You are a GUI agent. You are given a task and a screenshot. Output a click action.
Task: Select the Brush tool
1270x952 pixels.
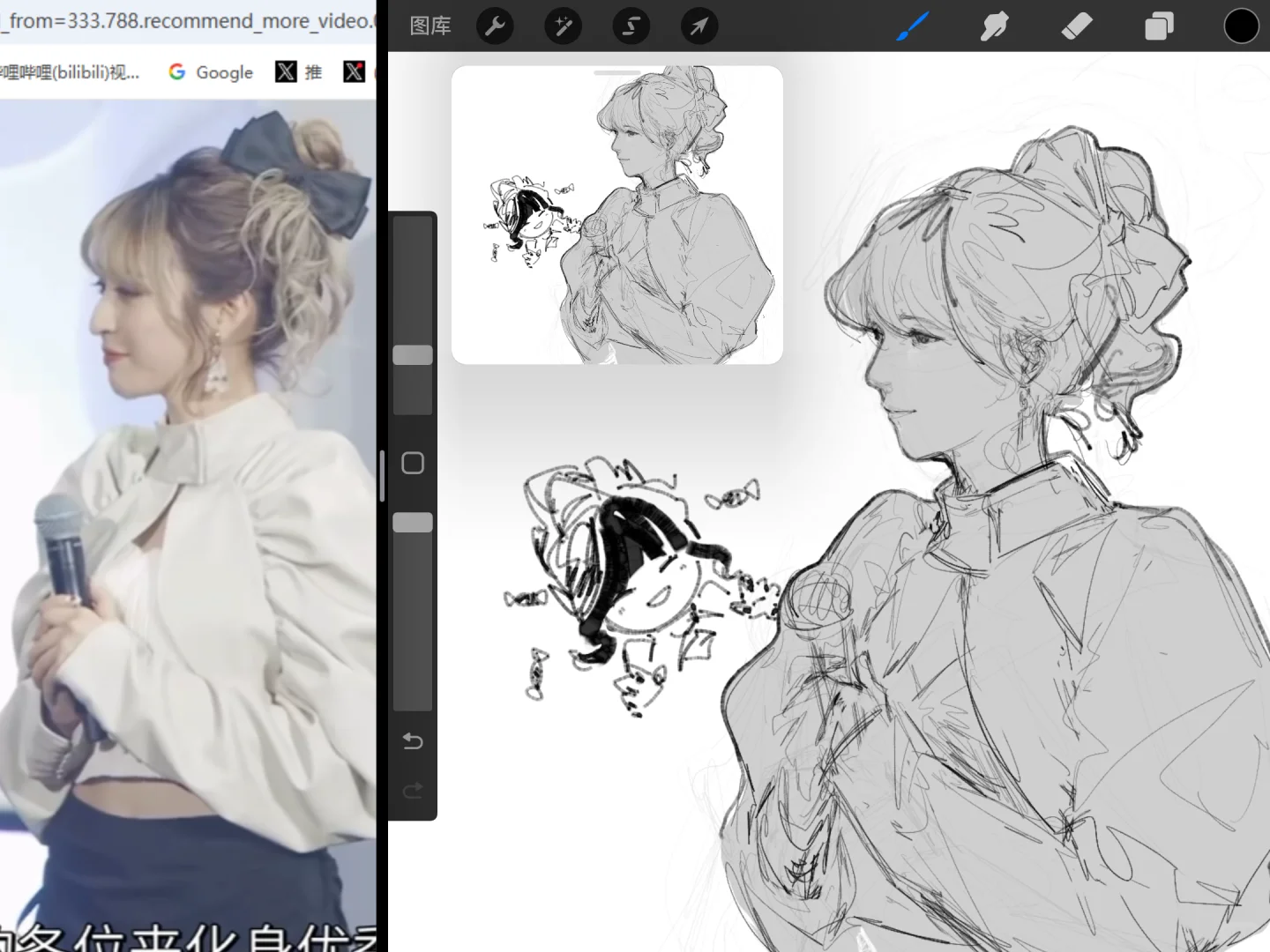click(x=913, y=26)
